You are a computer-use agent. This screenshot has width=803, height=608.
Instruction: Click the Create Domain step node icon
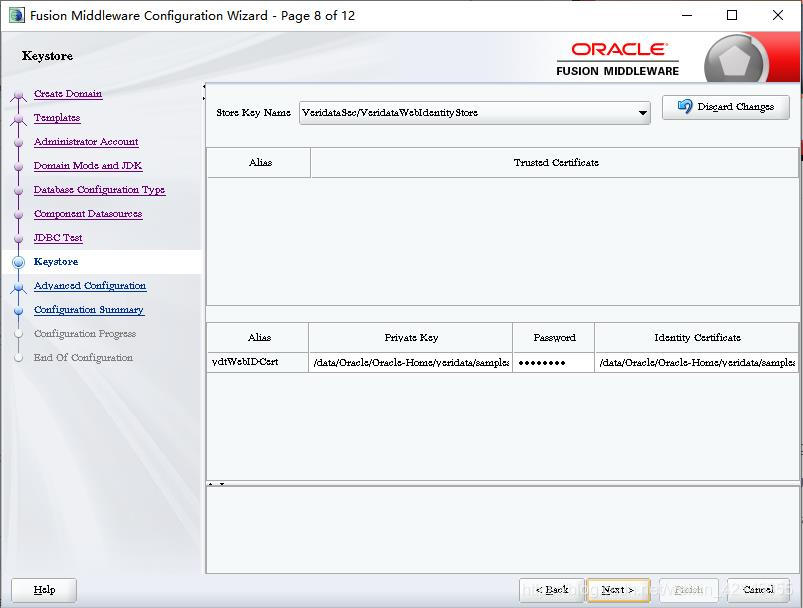click(18, 95)
